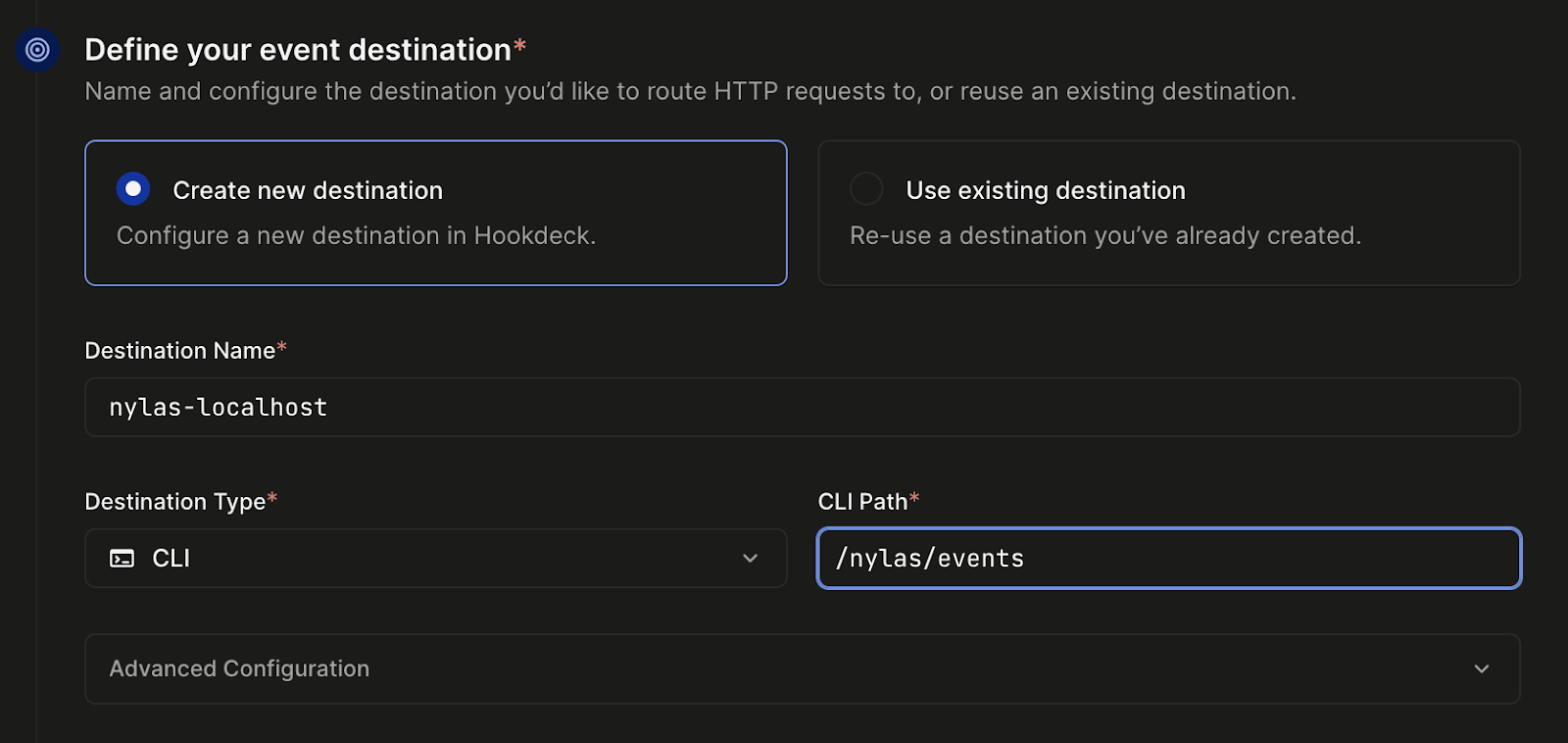Click Re-use a destination you've already created text
Viewport: 1568px width, 743px height.
click(x=1105, y=236)
